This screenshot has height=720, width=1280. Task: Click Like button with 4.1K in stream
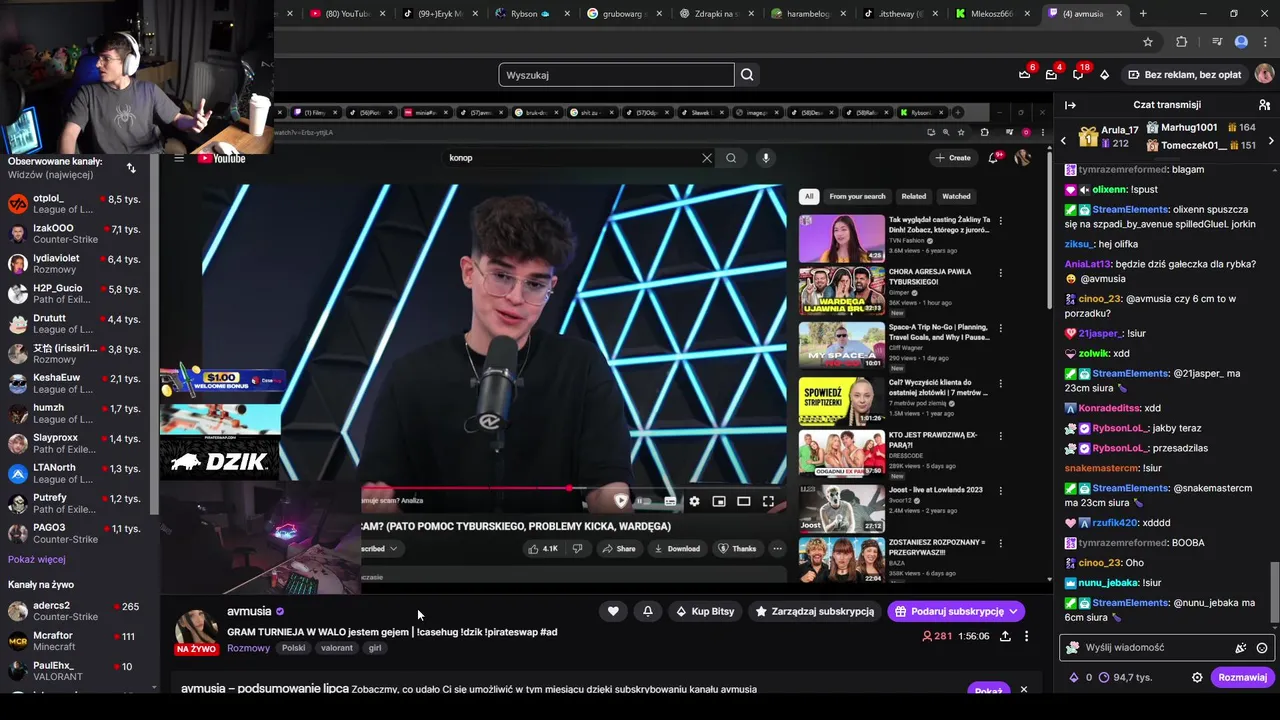pyautogui.click(x=542, y=548)
